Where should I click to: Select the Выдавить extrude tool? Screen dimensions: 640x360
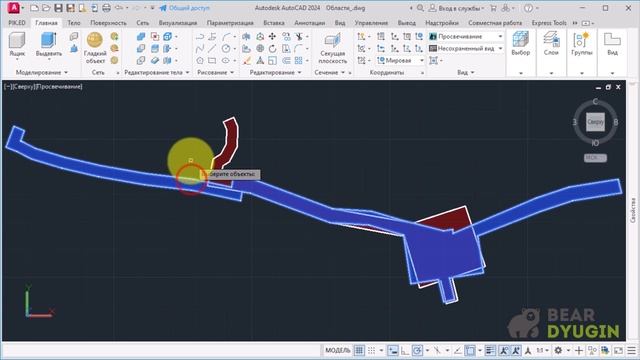[49, 44]
